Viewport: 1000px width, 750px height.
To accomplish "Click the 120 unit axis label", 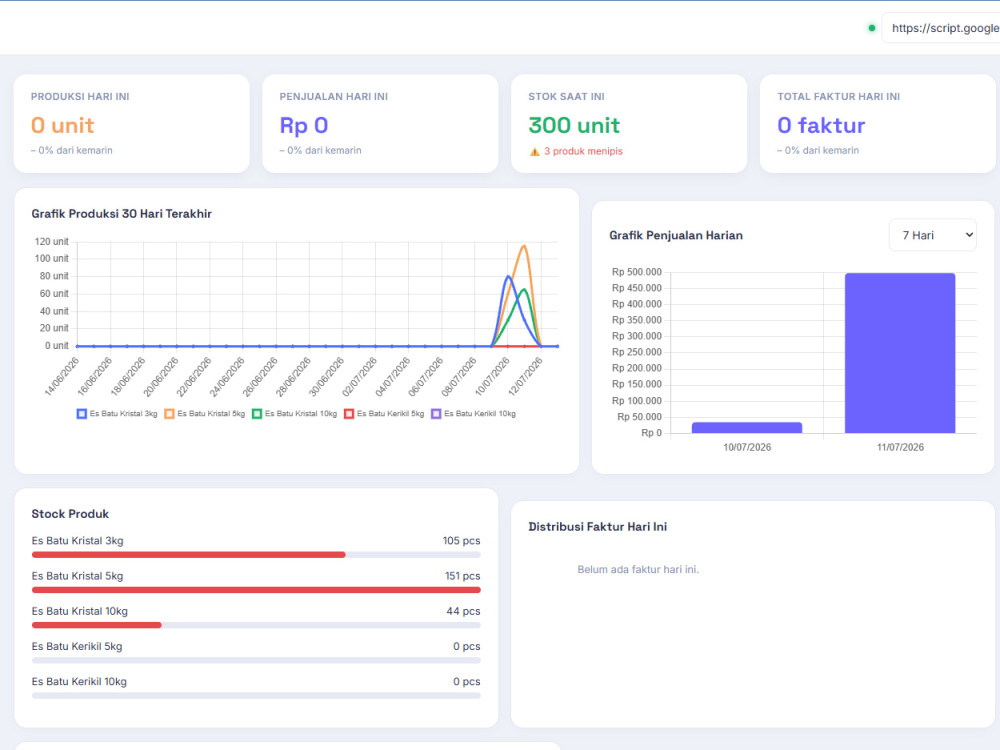I will [52, 242].
